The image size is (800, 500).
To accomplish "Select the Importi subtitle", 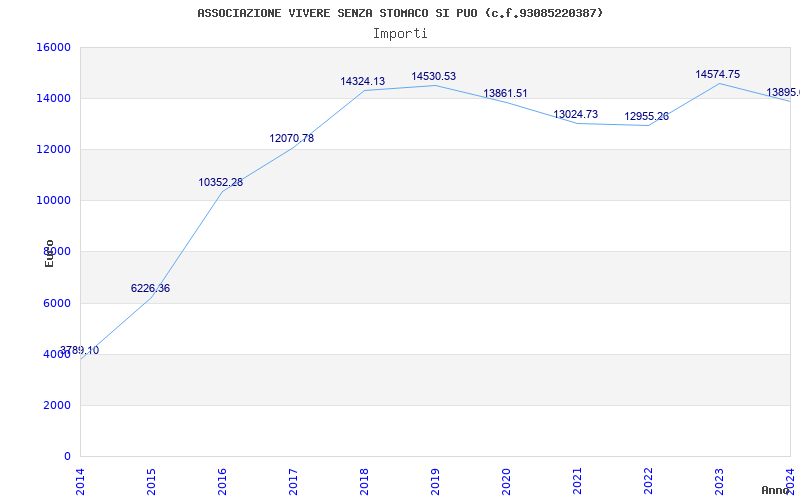I will click(400, 34).
